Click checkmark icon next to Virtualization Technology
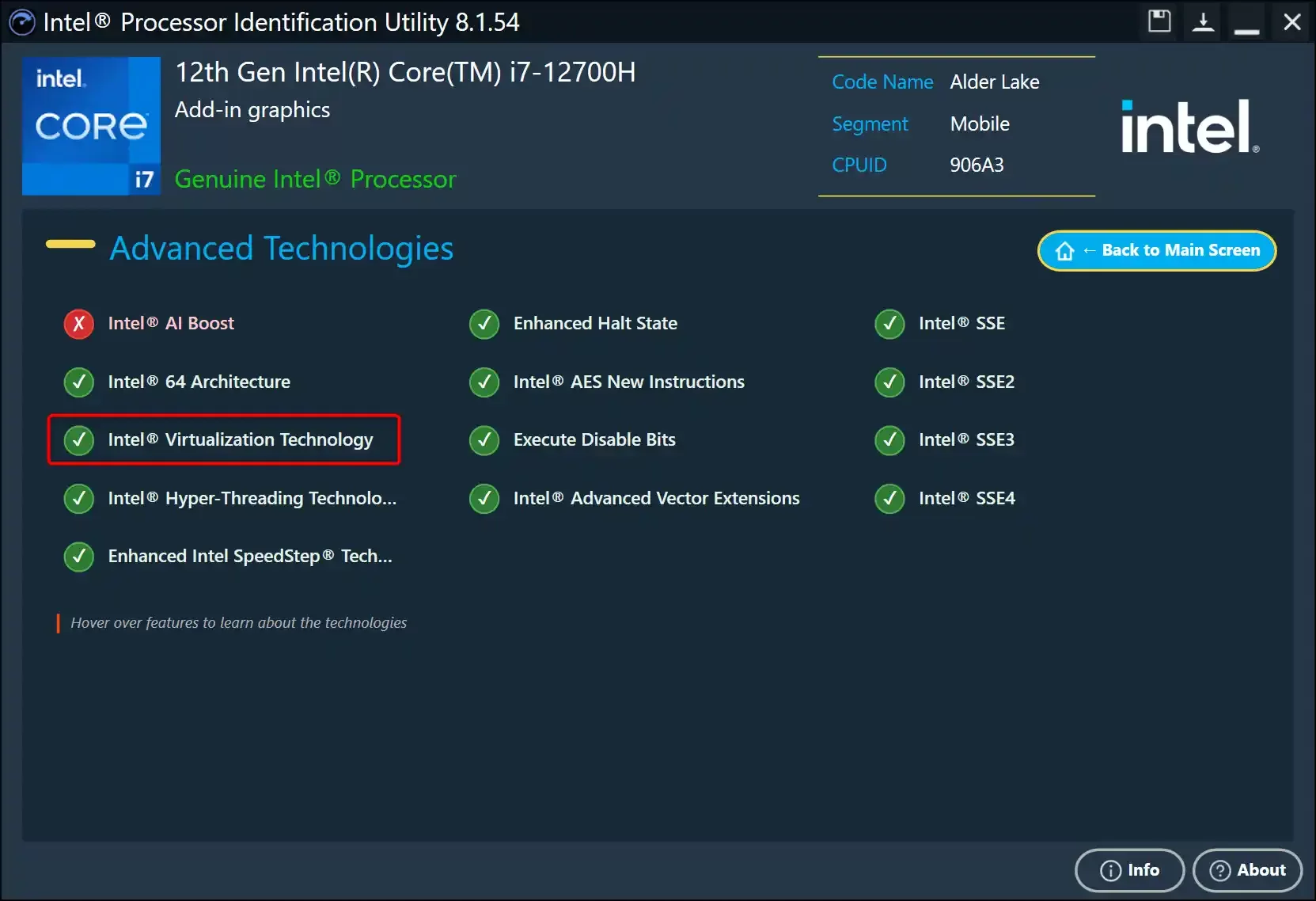 point(79,439)
